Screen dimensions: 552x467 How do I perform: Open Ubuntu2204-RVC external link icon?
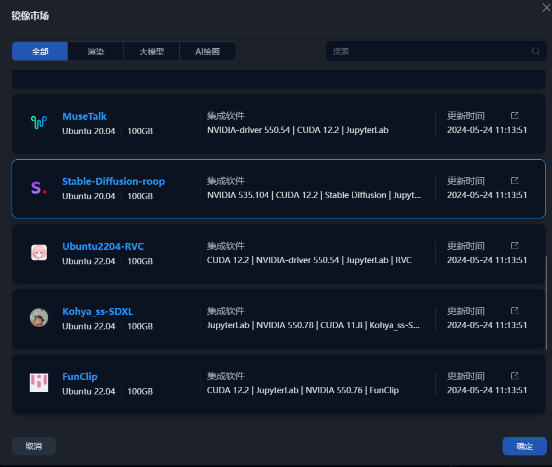tap(514, 245)
